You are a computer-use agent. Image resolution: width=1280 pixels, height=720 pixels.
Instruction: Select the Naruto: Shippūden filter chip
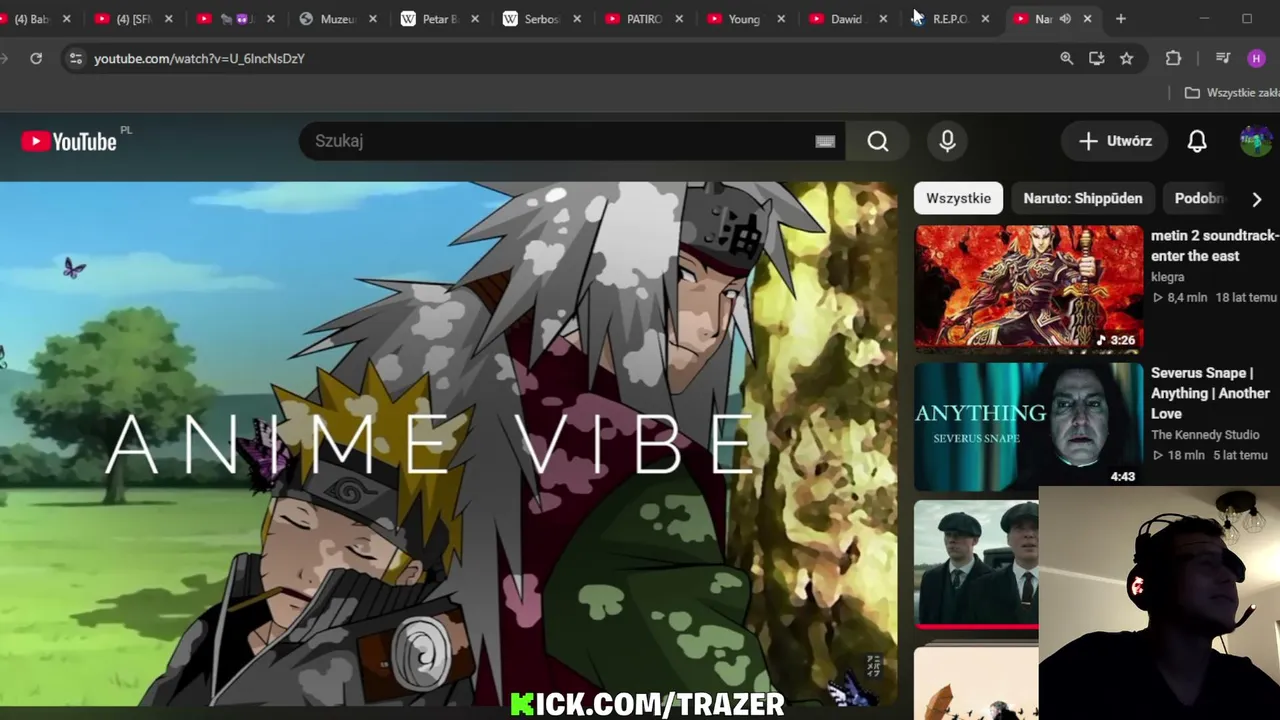(1083, 198)
